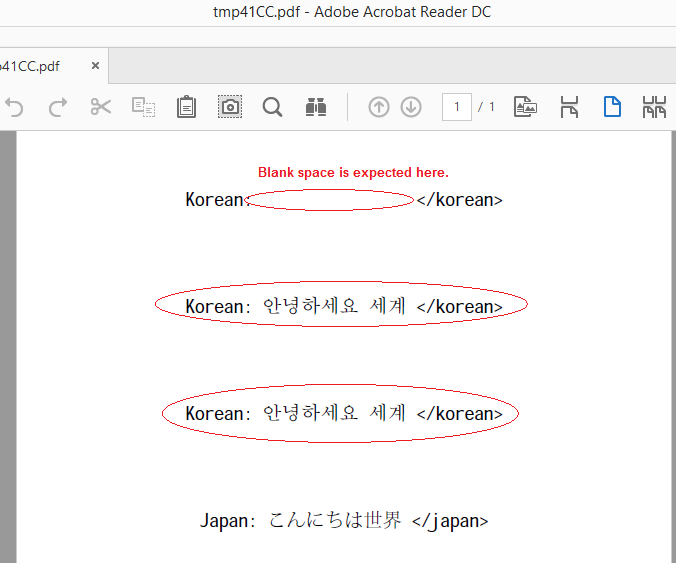This screenshot has height=563, width=678.
Task: Click the Redo arrow icon
Action: tap(58, 107)
